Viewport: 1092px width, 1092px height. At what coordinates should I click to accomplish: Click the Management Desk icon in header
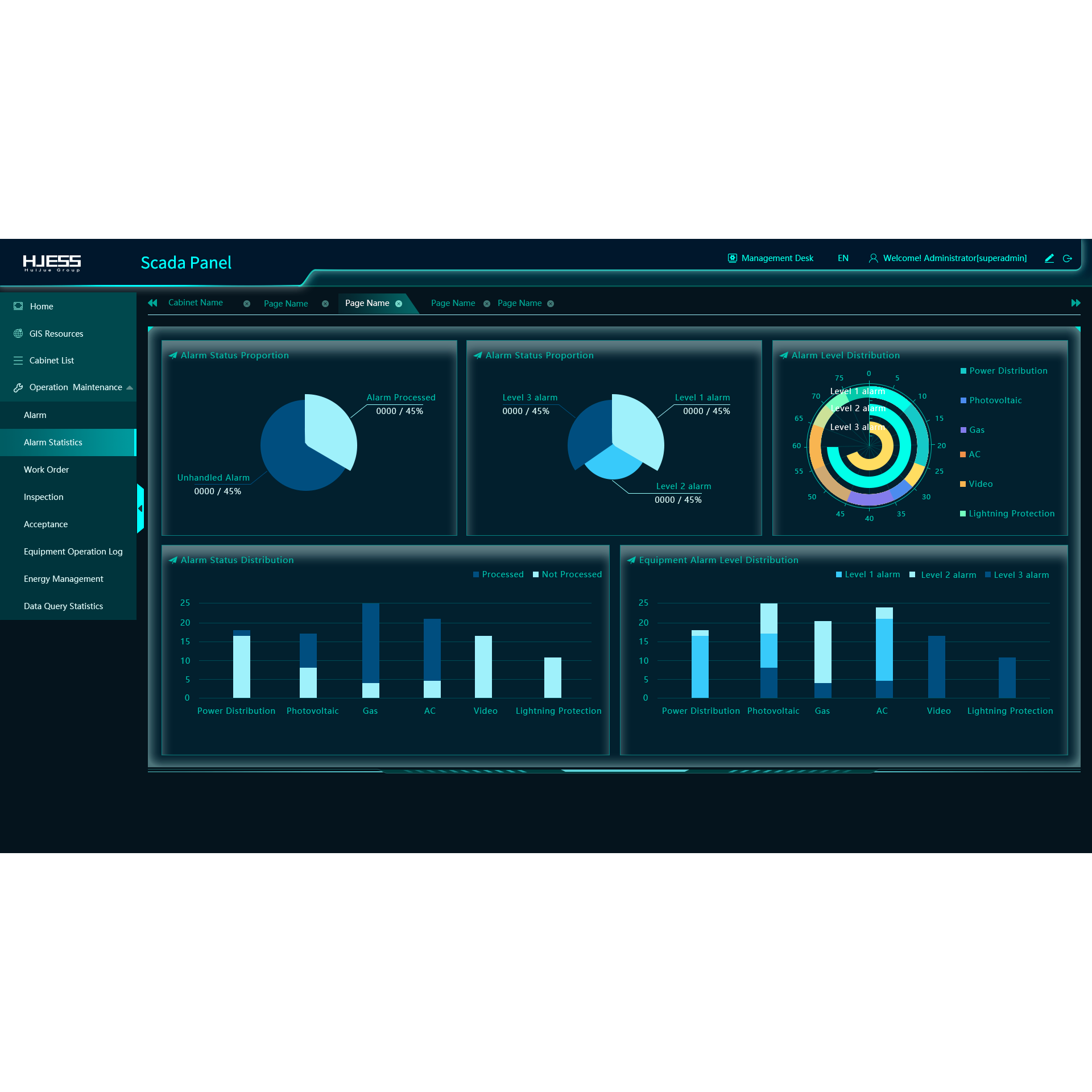coord(732,257)
